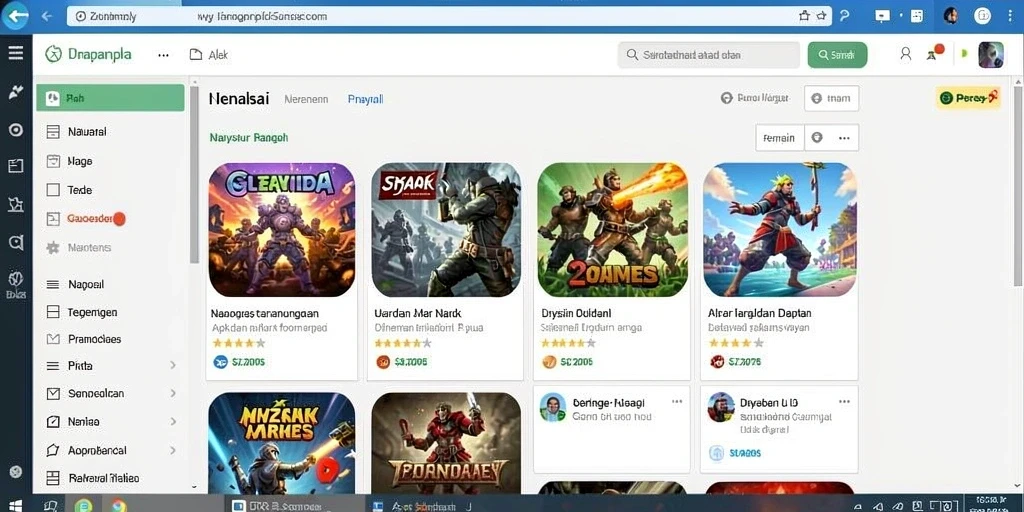The width and height of the screenshot is (1024, 512).
Task: Click the browser back arrow button
Action: click(16, 16)
